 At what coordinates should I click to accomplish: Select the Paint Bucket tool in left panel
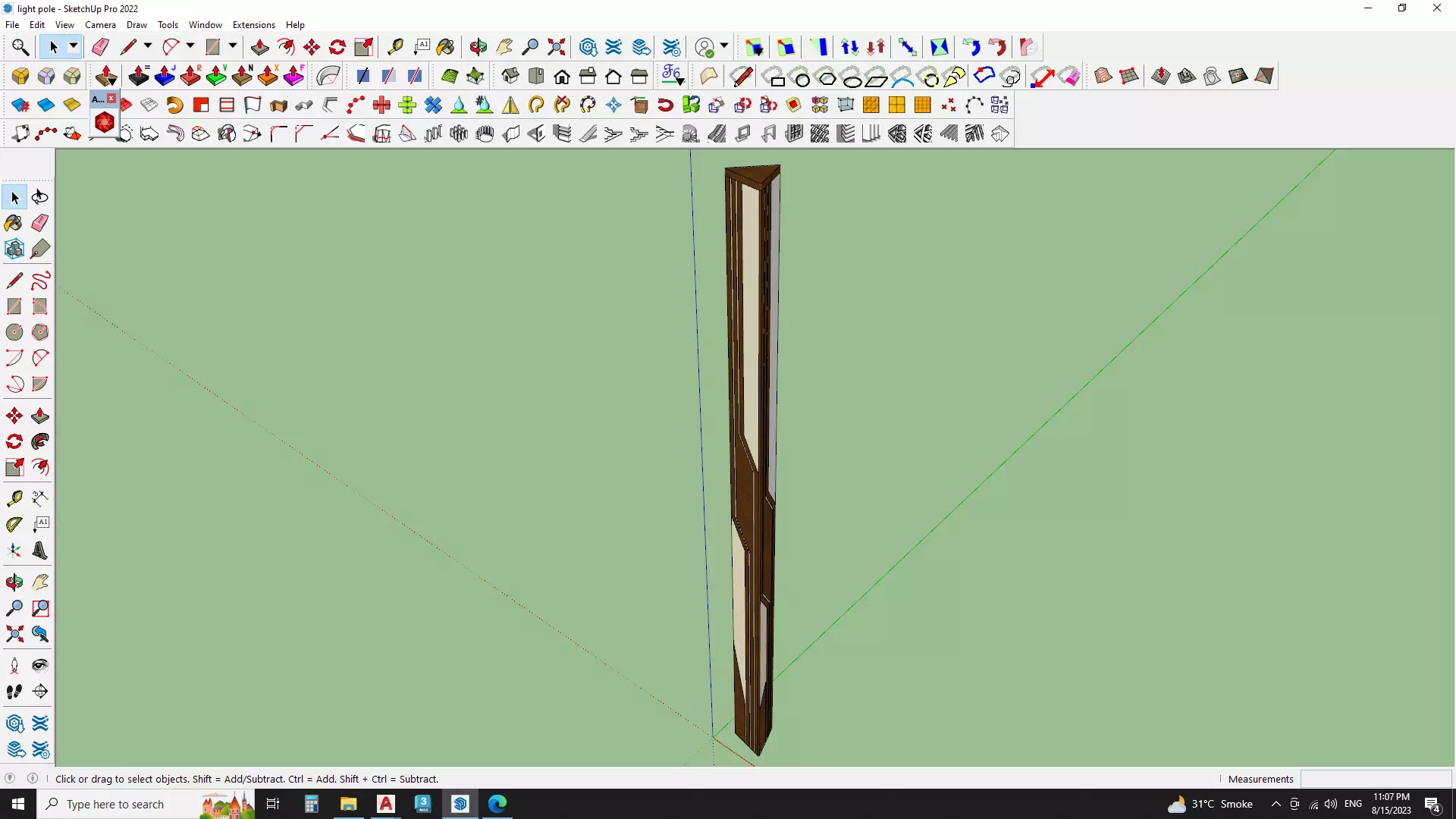click(14, 223)
